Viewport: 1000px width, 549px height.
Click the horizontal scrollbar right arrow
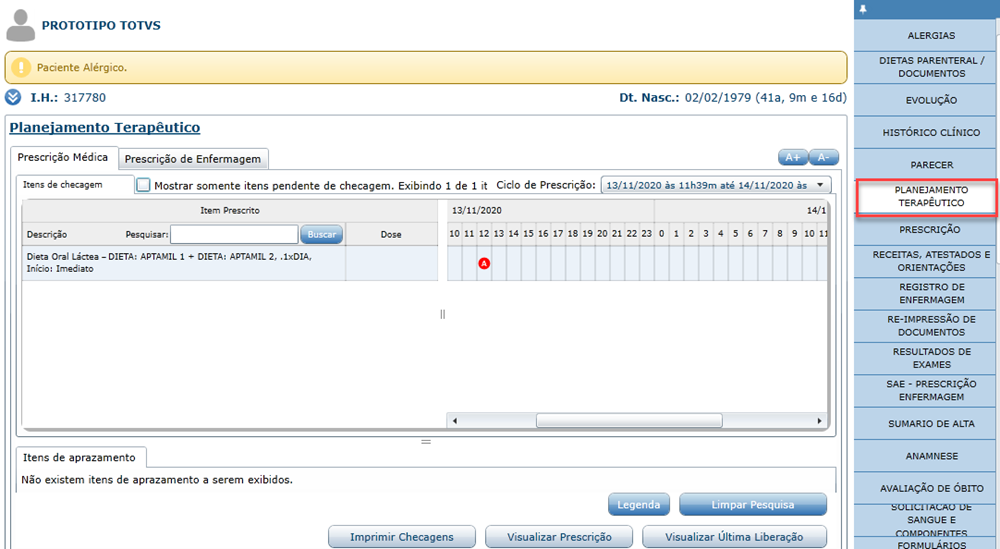coord(820,421)
